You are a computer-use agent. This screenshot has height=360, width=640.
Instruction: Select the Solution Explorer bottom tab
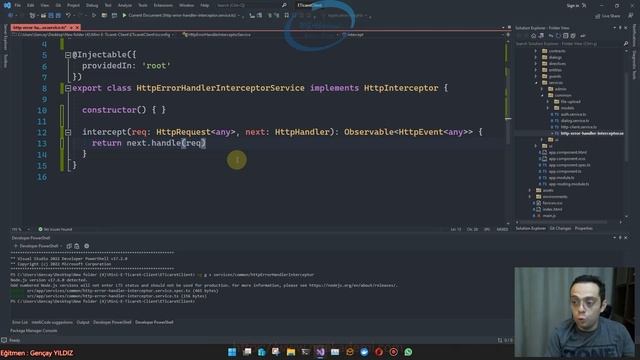(531, 229)
